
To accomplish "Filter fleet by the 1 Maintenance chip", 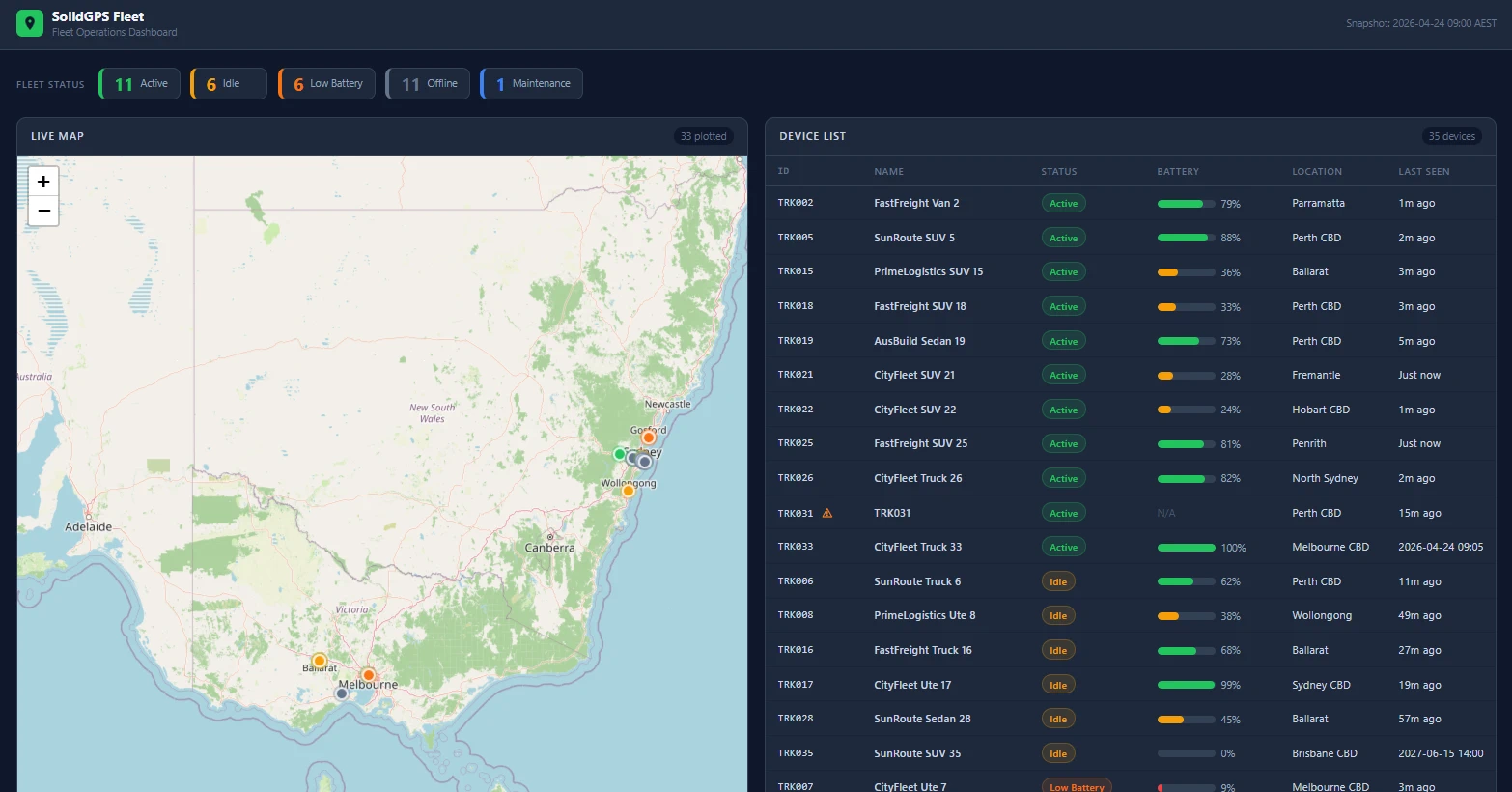I will (531, 84).
